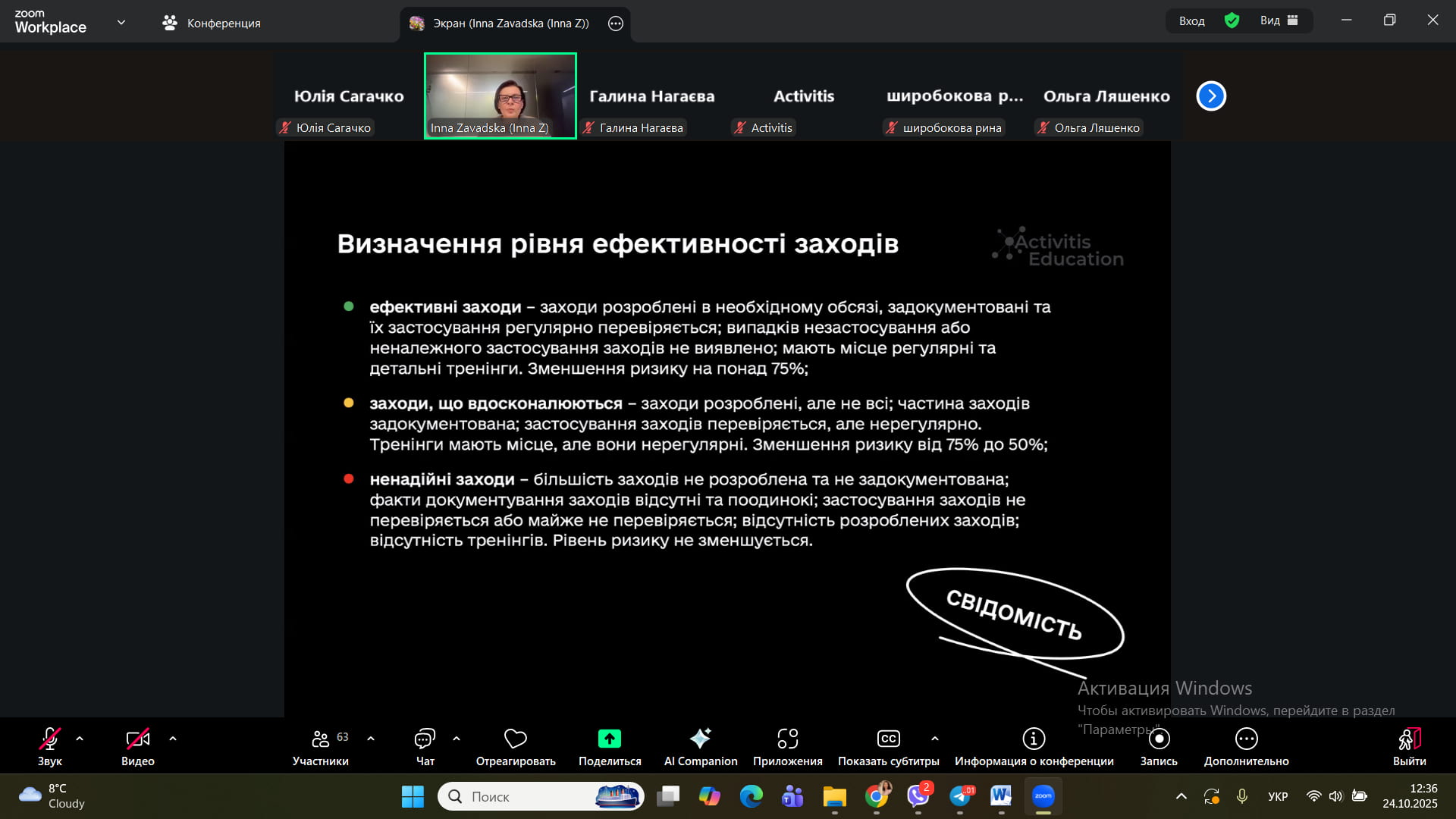Viewport: 1456px width, 819px height.
Task: Open the Вид (View) menu
Action: coord(1279,20)
